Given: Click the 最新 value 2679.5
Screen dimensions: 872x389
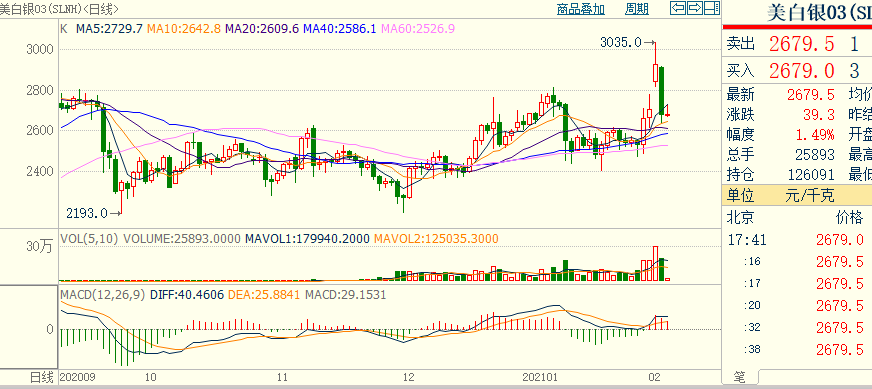Looking at the screenshot, I should [x=811, y=95].
